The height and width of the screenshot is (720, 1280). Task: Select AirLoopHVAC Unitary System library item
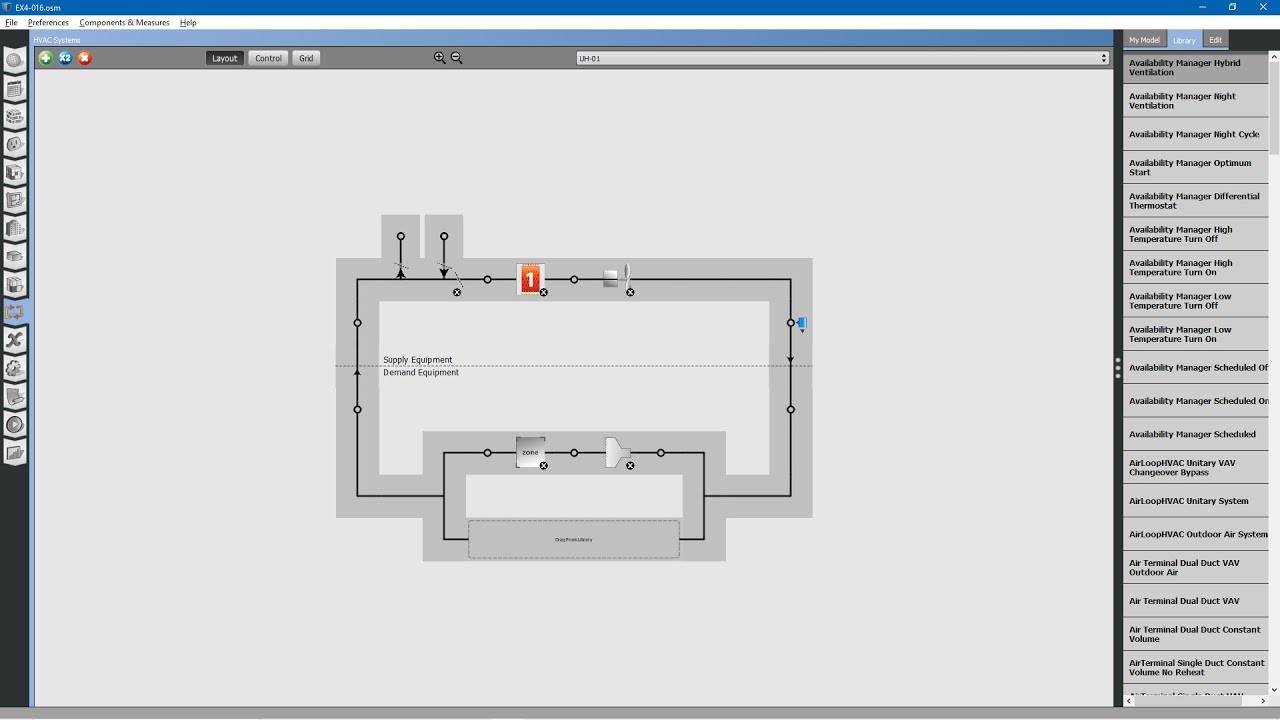[1196, 501]
